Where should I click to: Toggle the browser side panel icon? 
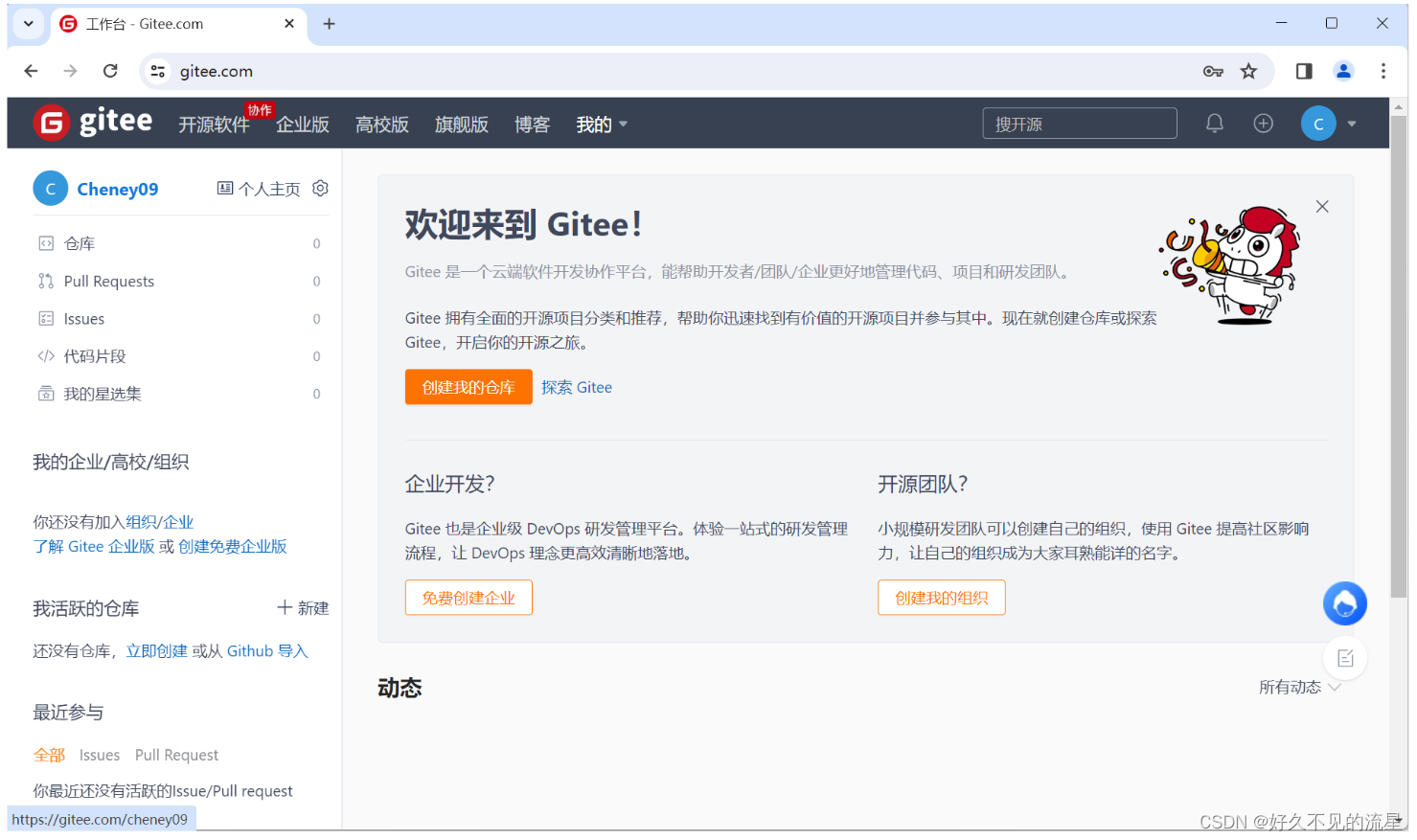click(1304, 71)
